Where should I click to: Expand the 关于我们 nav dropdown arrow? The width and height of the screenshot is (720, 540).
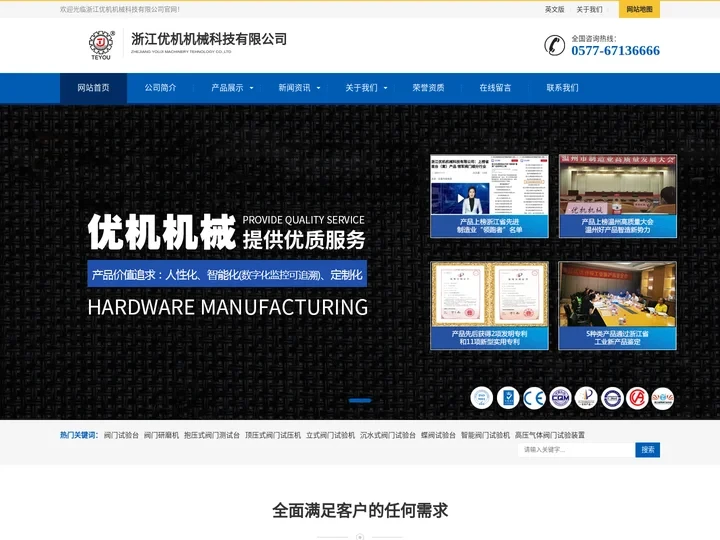coord(386,88)
